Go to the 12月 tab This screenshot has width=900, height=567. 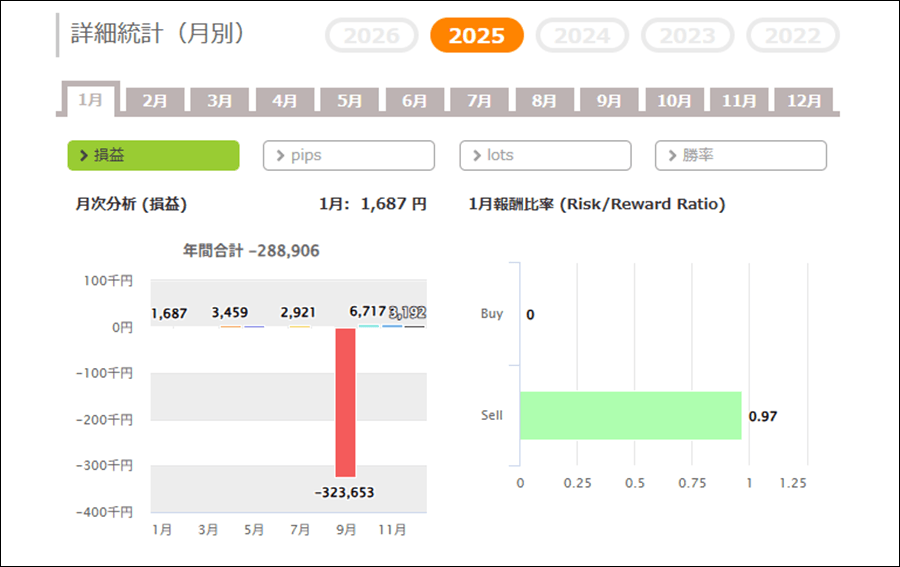pos(804,101)
